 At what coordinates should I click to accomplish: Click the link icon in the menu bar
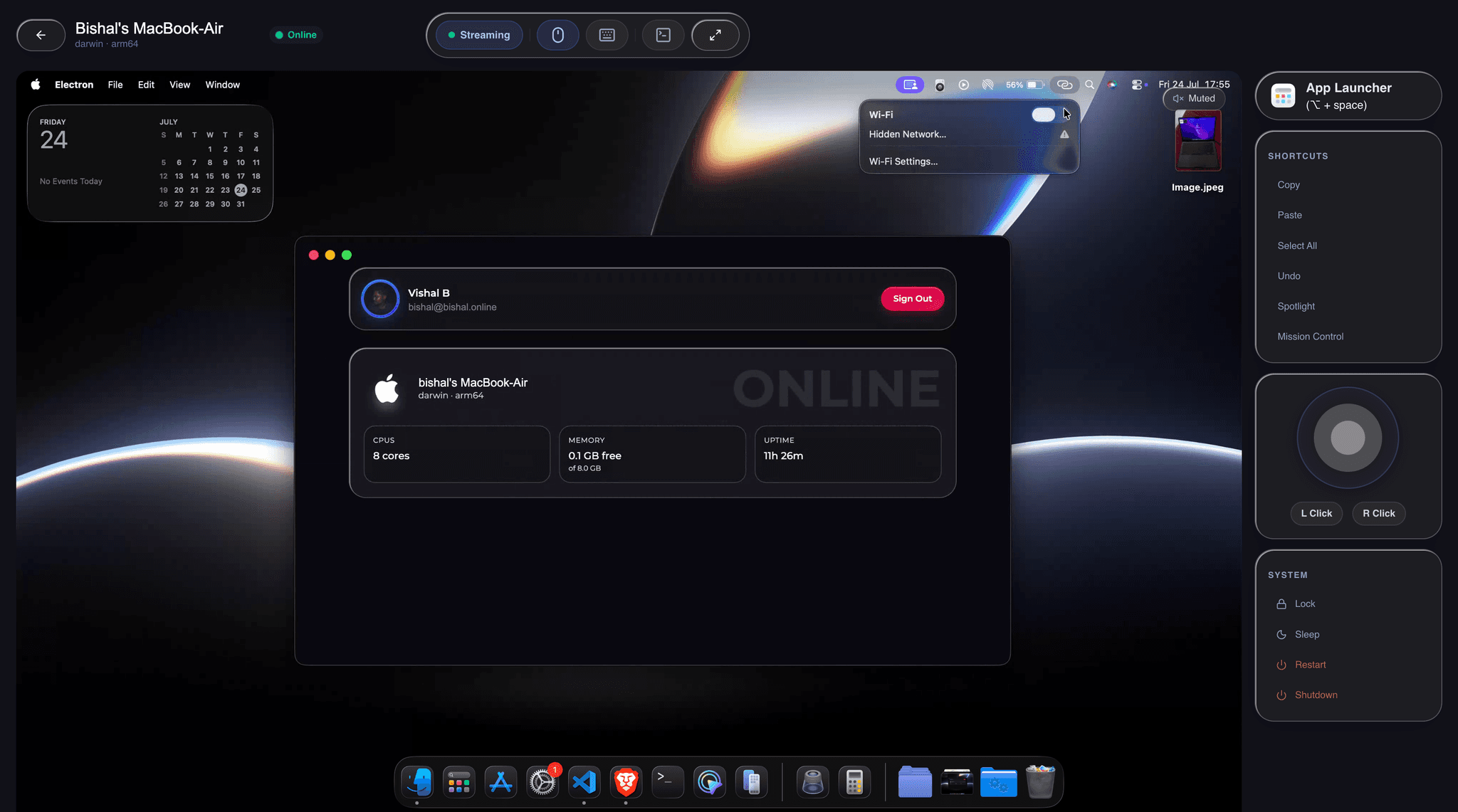point(1065,85)
